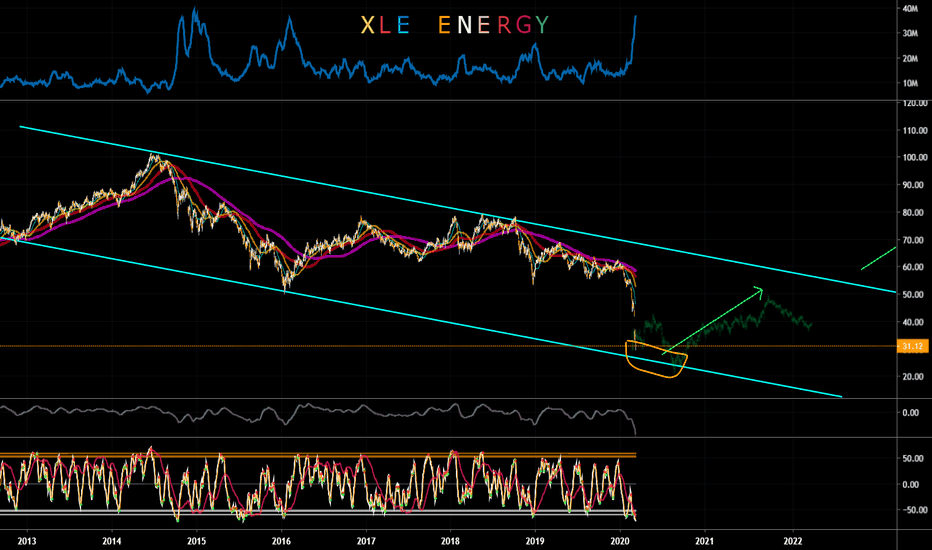The image size is (932, 550).
Task: Click the 10M volume scale value
Action: (911, 83)
